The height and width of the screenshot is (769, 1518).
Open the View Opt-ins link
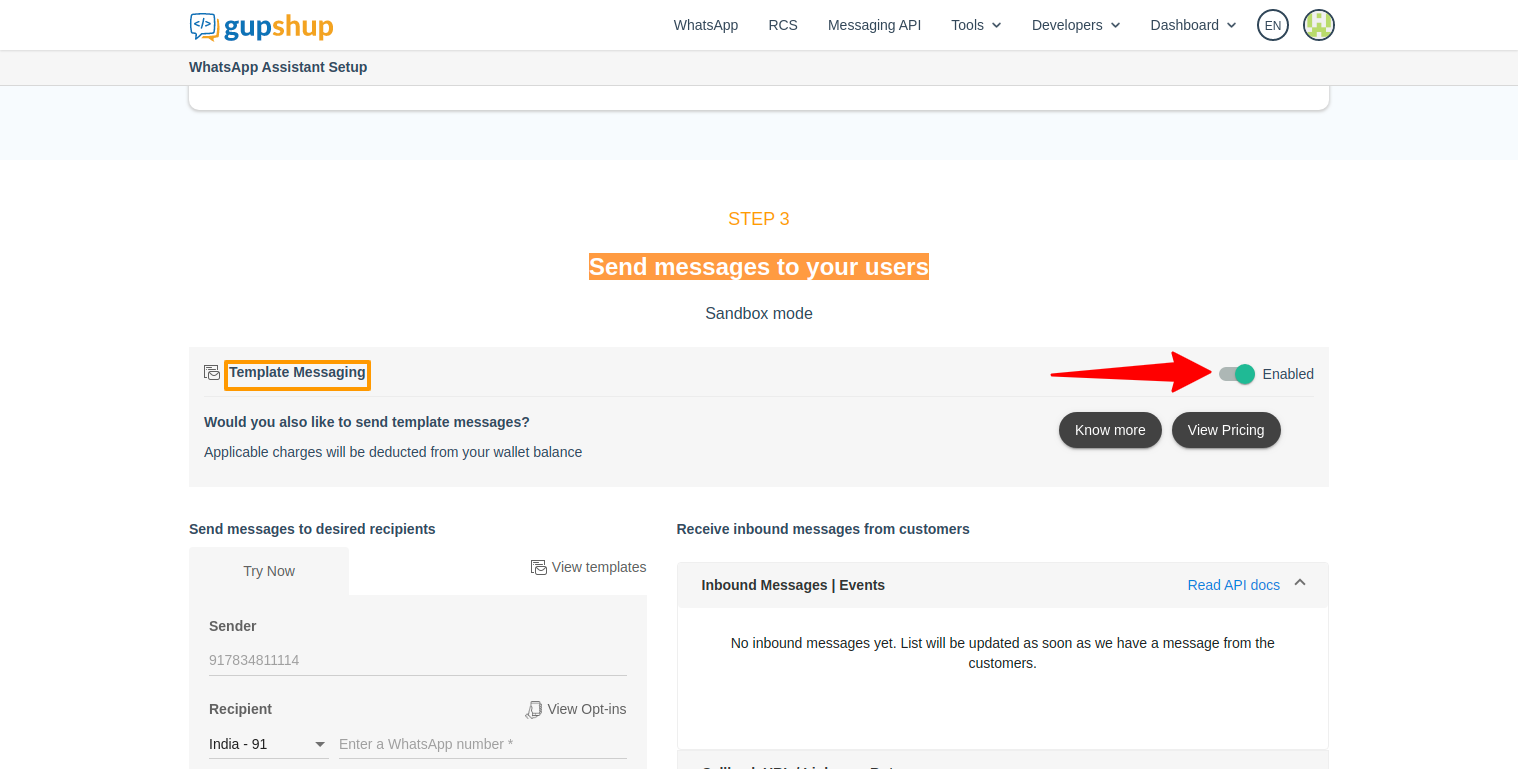587,709
